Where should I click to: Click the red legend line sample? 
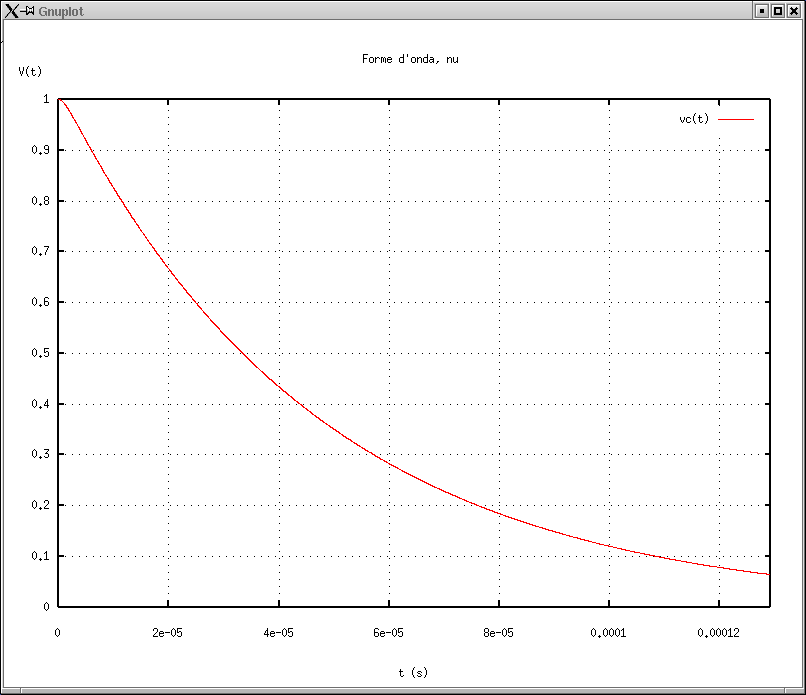click(736, 119)
